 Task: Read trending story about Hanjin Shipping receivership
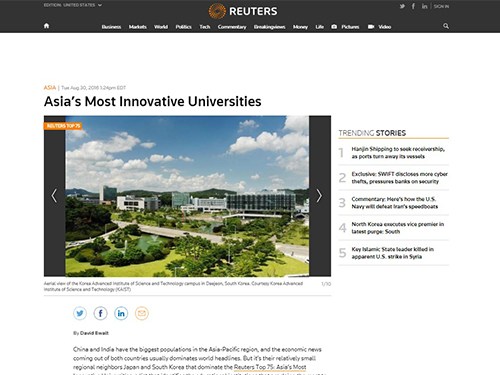pyautogui.click(x=398, y=153)
